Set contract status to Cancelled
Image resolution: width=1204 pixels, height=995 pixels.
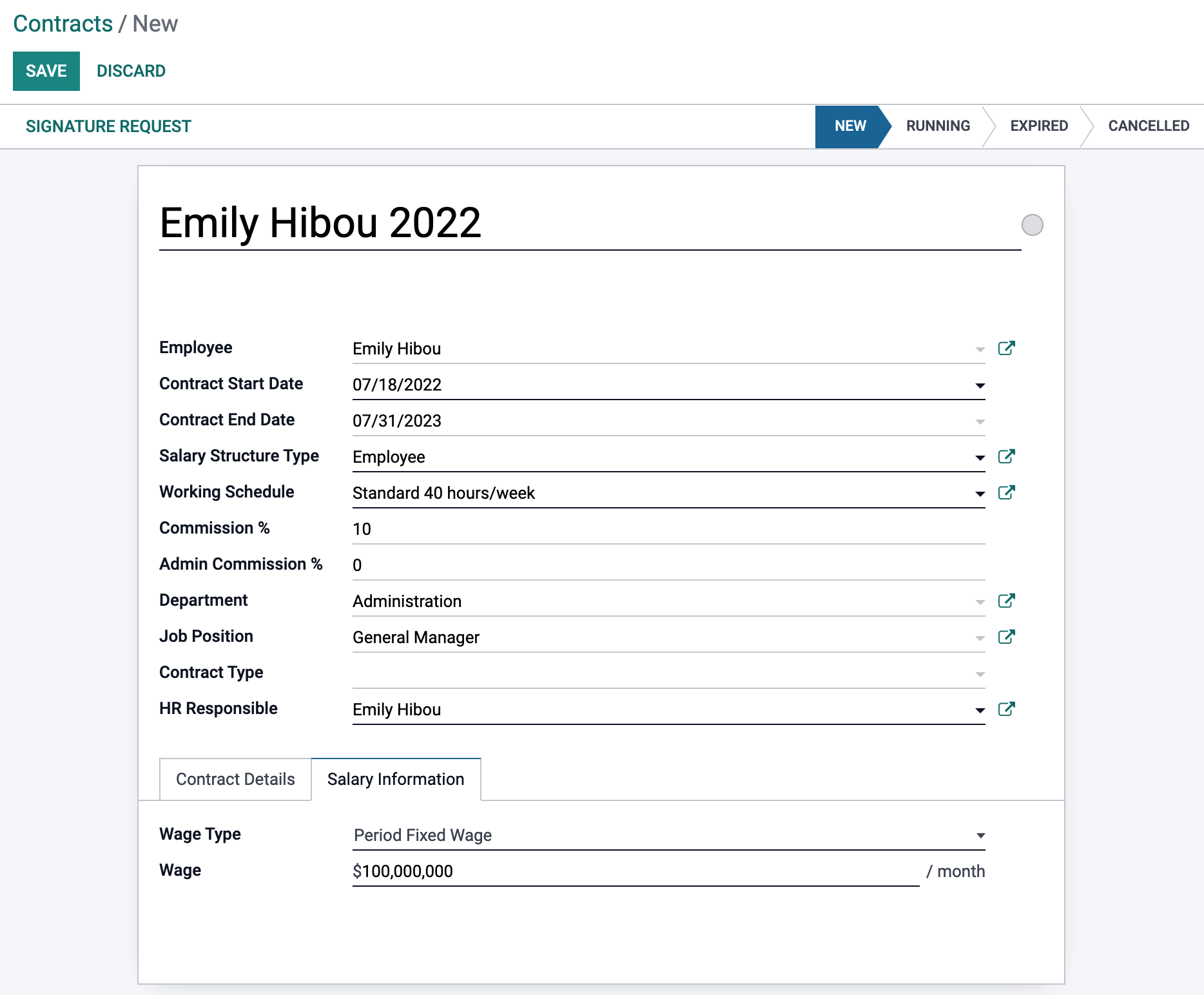[x=1149, y=126]
